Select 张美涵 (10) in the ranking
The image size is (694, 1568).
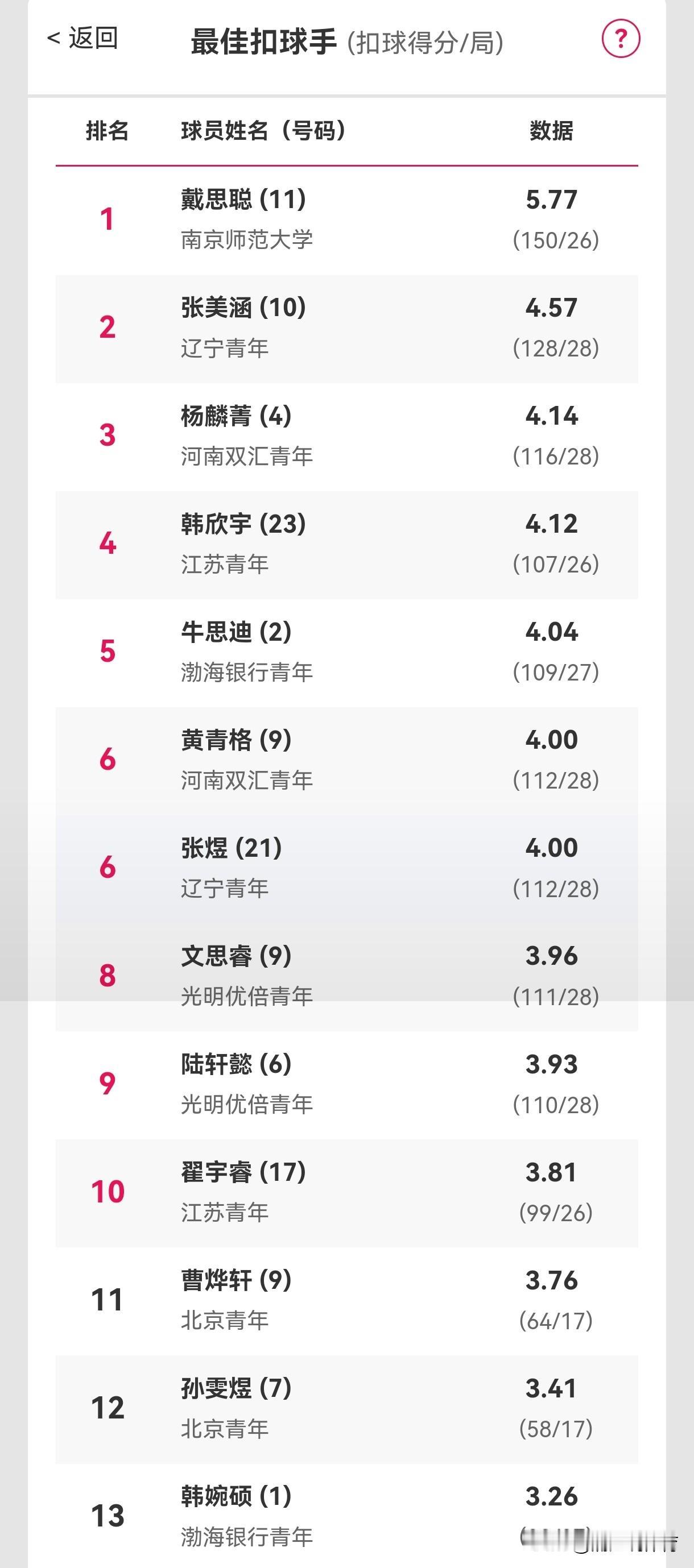(x=346, y=329)
